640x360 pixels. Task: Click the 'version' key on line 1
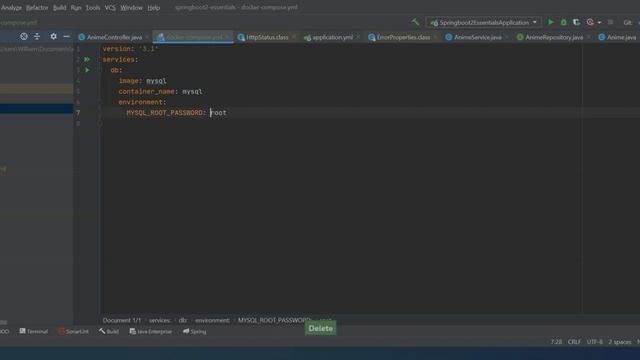(x=118, y=49)
